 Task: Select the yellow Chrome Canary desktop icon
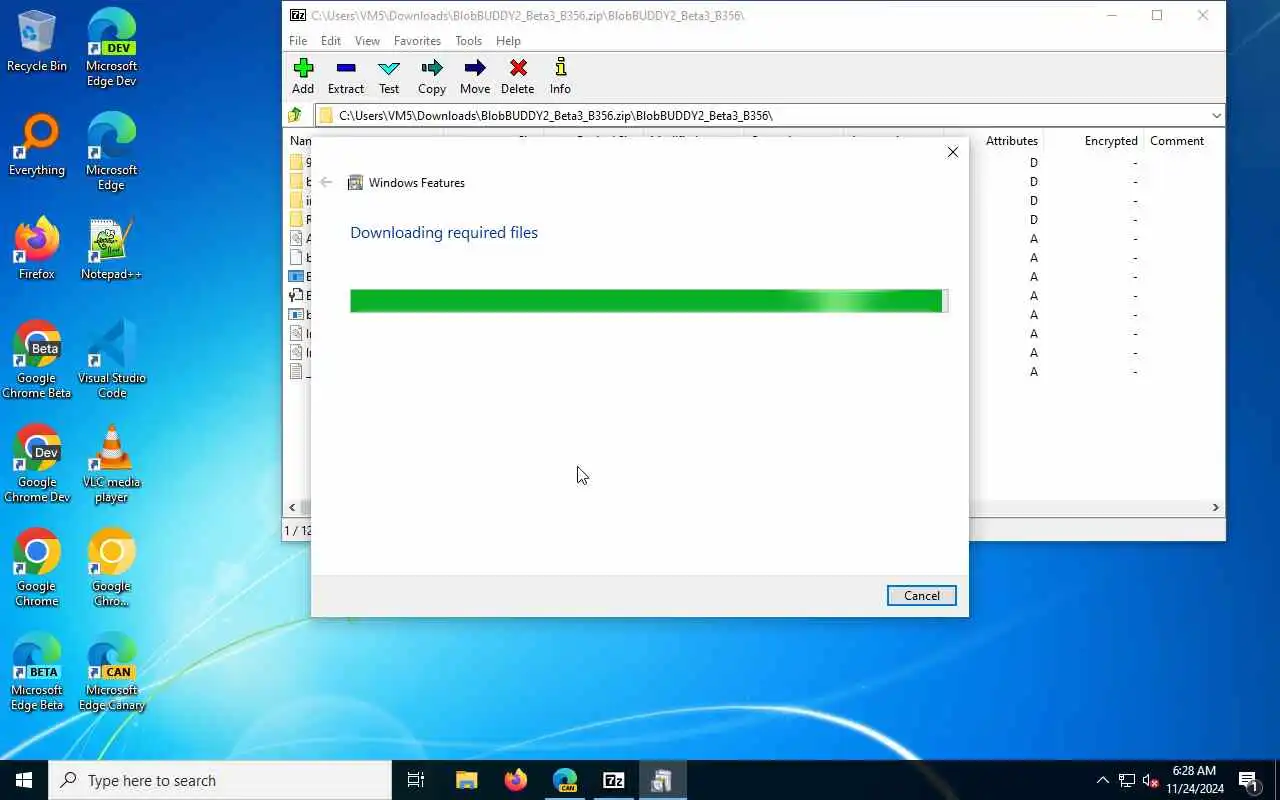coord(111,568)
